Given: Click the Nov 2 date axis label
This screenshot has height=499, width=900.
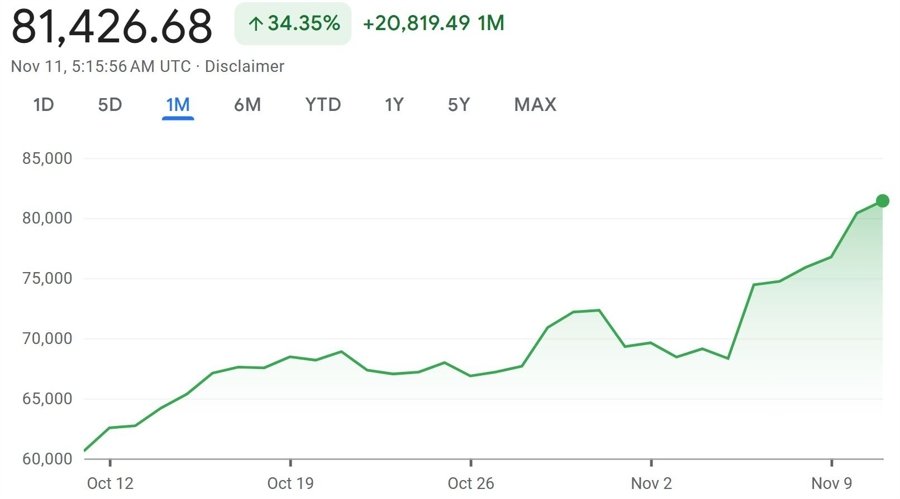Looking at the screenshot, I should coord(651,483).
